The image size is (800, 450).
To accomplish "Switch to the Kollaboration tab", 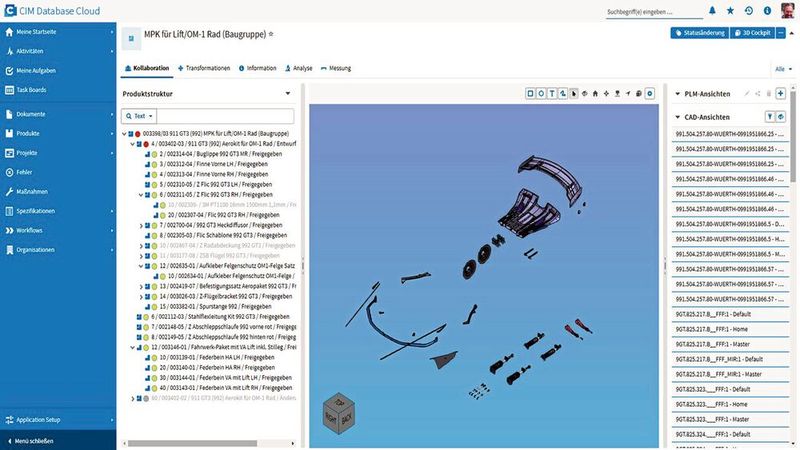I will point(147,68).
